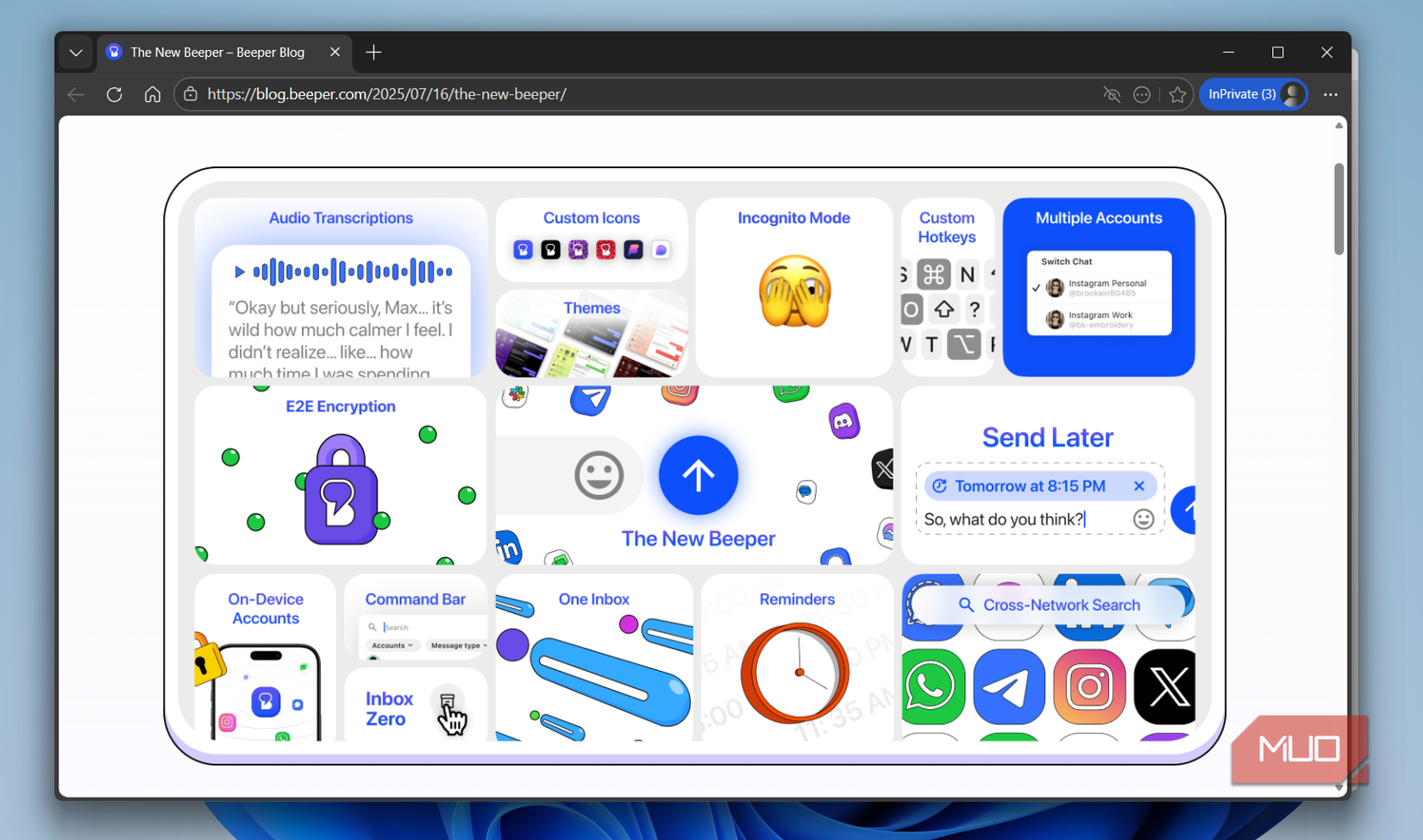Click the emoji icon in Send Later message
The height and width of the screenshot is (840, 1423).
click(x=1144, y=519)
